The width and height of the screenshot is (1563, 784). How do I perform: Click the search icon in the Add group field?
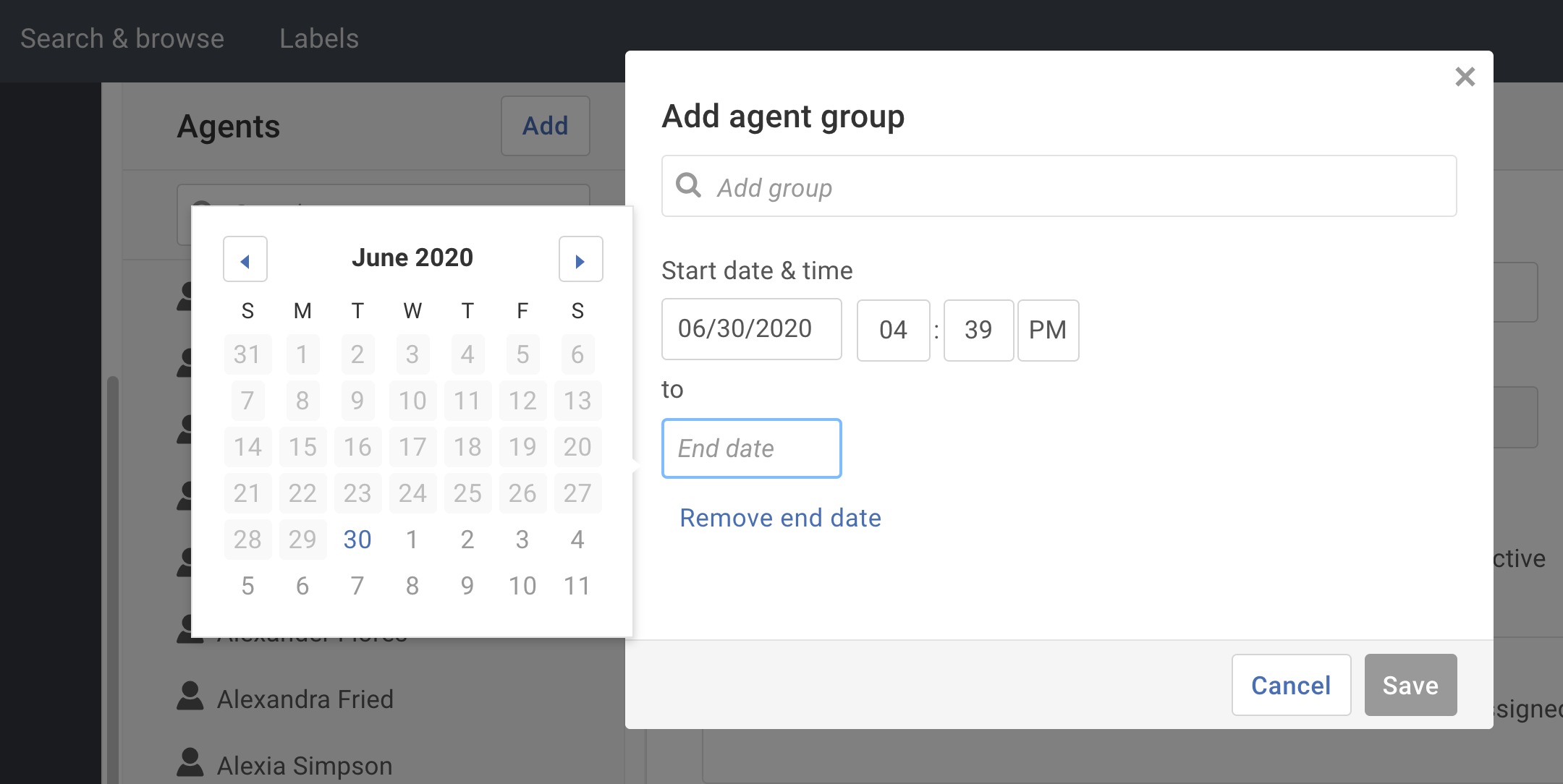tap(687, 187)
